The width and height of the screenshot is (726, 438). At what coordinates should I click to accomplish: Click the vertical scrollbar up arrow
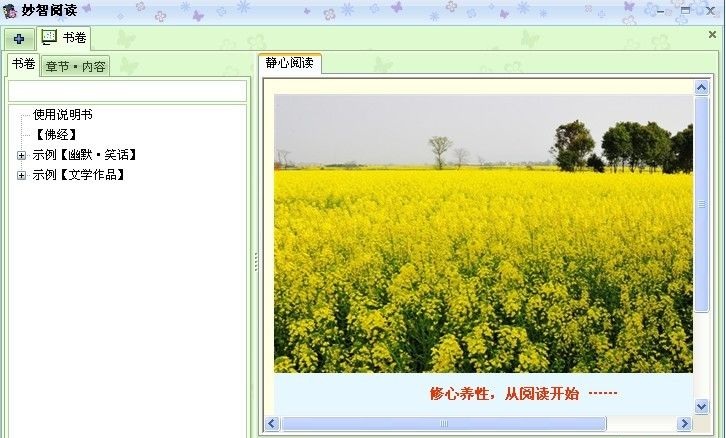pyautogui.click(x=702, y=88)
